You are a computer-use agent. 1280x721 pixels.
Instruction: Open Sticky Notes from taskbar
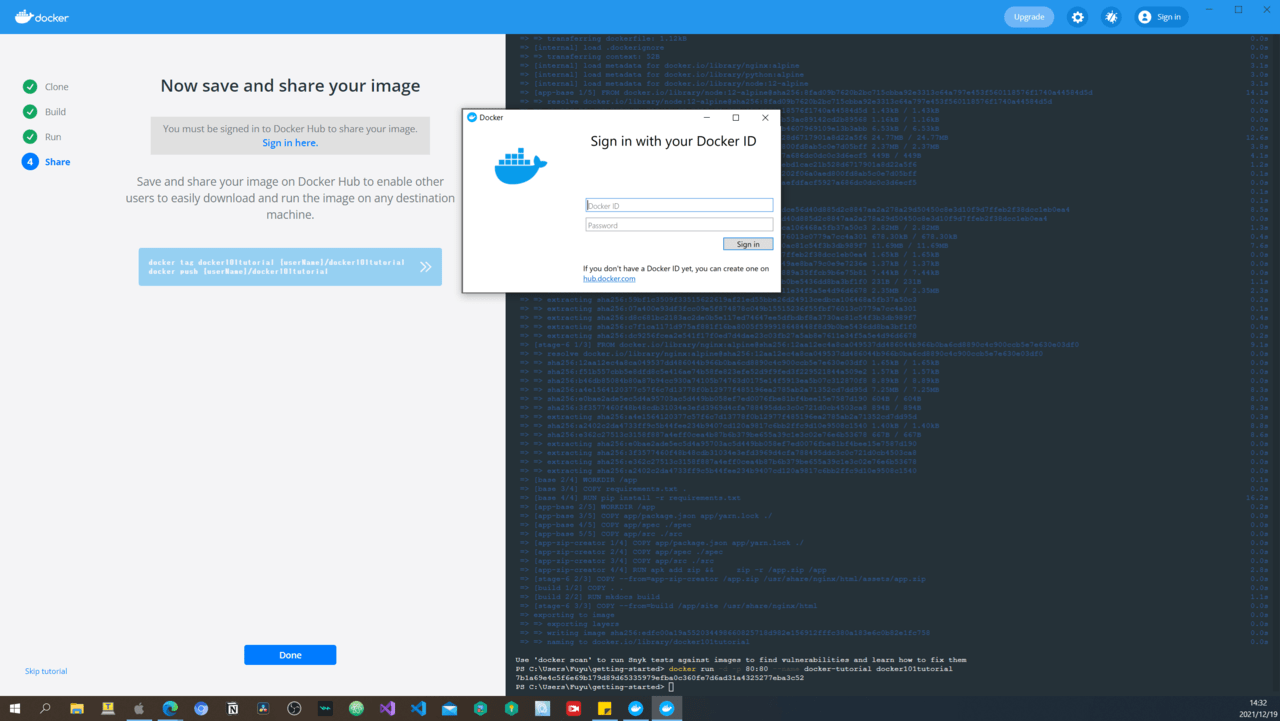point(604,708)
